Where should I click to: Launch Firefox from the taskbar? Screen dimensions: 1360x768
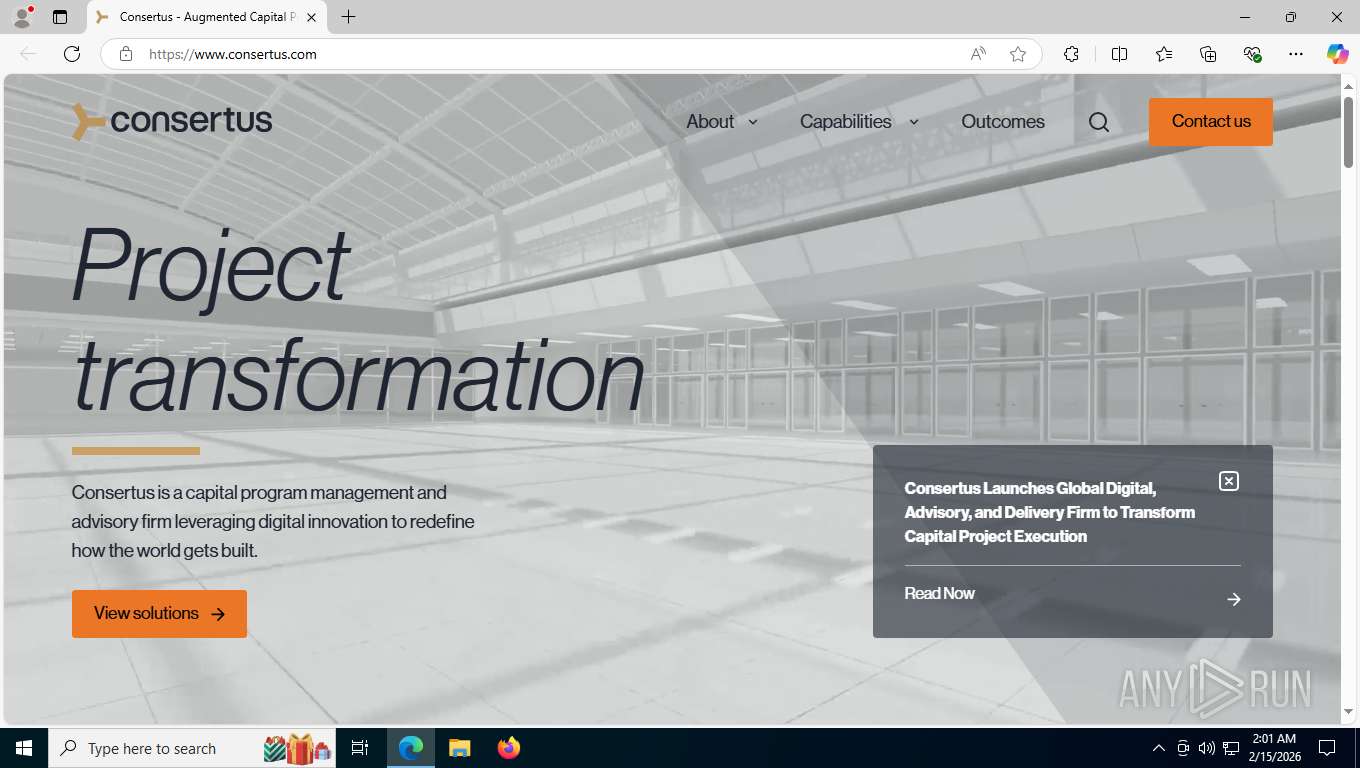coord(509,748)
